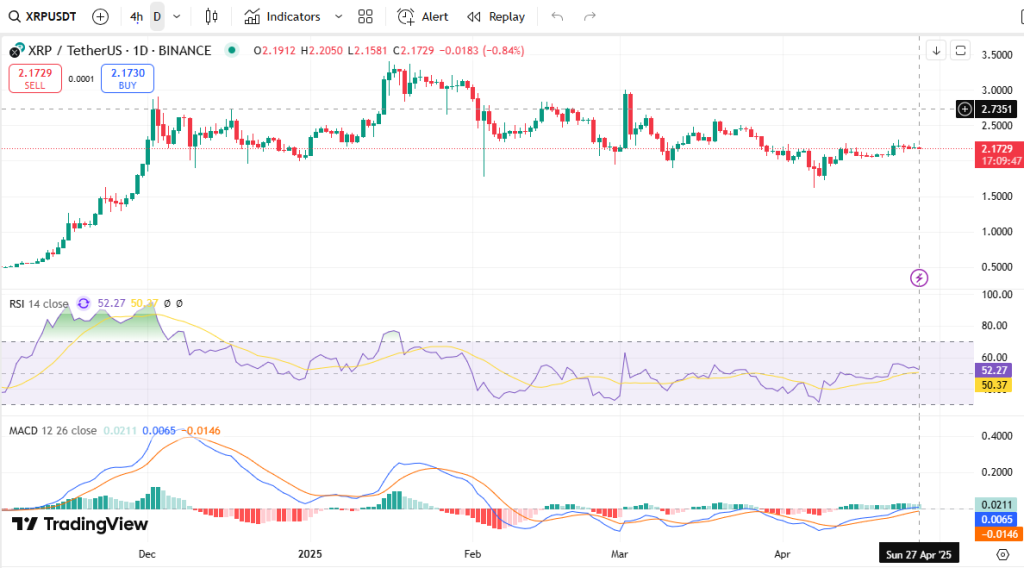This screenshot has width=1024, height=568.
Task: Select the MACD 12 26 close legend
Action: pyautogui.click(x=53, y=430)
